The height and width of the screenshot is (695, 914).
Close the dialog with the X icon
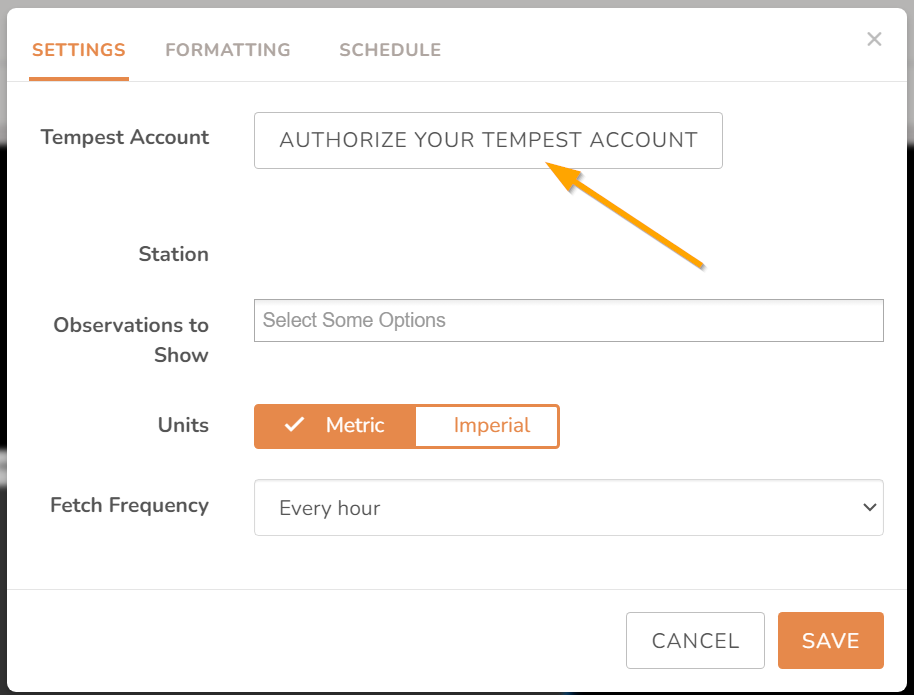(874, 39)
